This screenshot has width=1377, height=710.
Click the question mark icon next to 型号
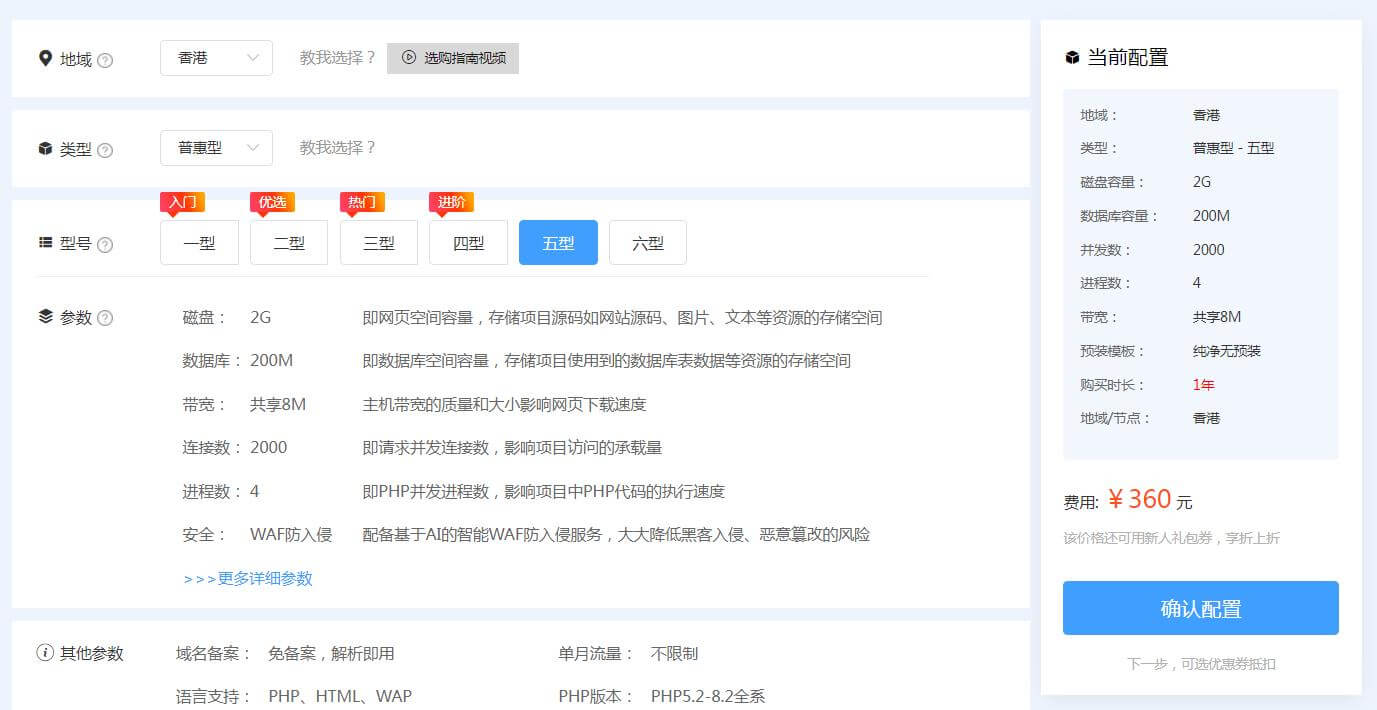pyautogui.click(x=105, y=245)
